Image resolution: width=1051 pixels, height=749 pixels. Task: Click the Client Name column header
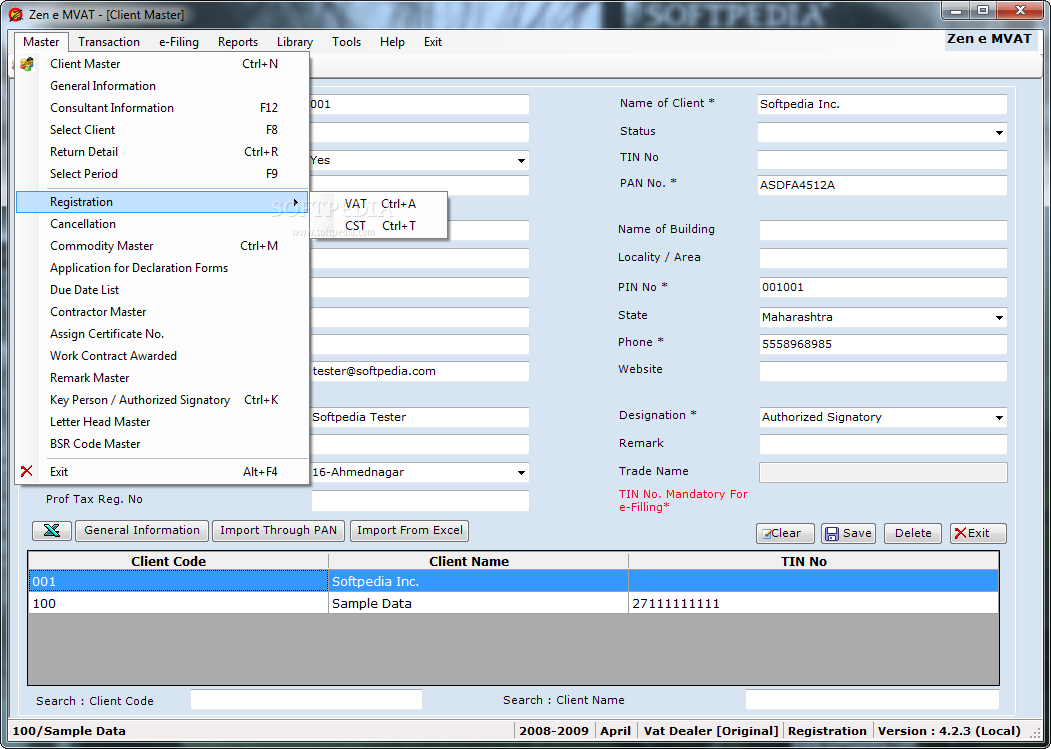click(478, 561)
